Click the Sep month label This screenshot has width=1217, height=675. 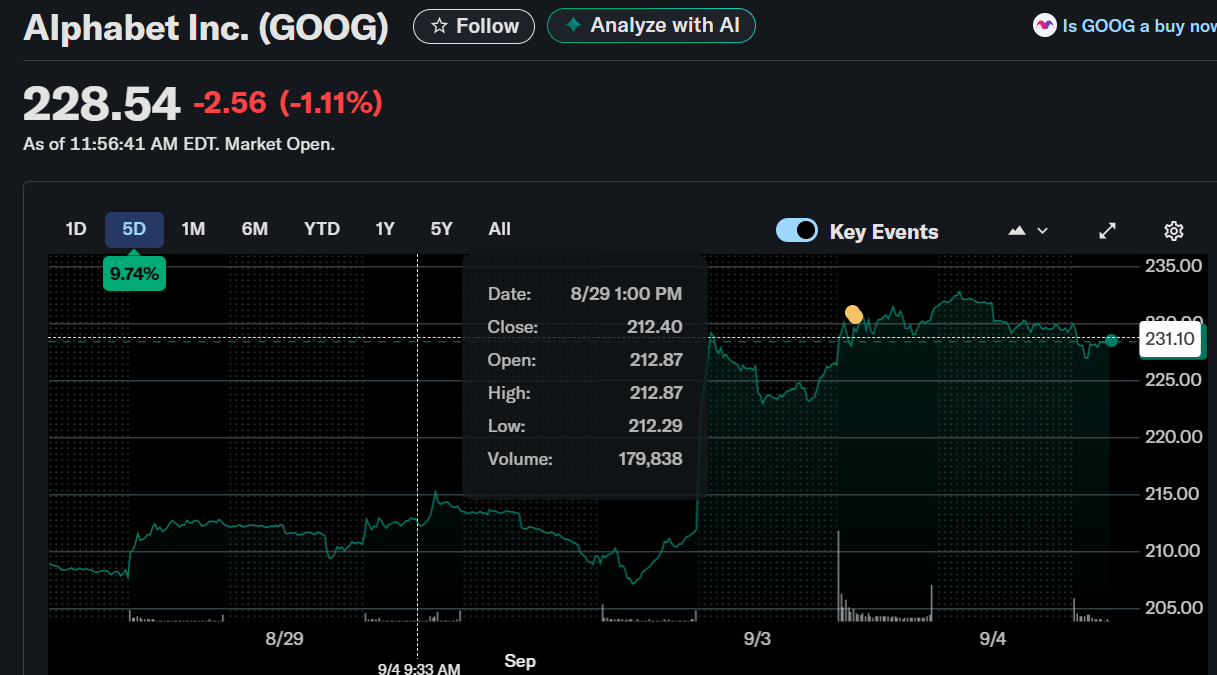click(520, 661)
